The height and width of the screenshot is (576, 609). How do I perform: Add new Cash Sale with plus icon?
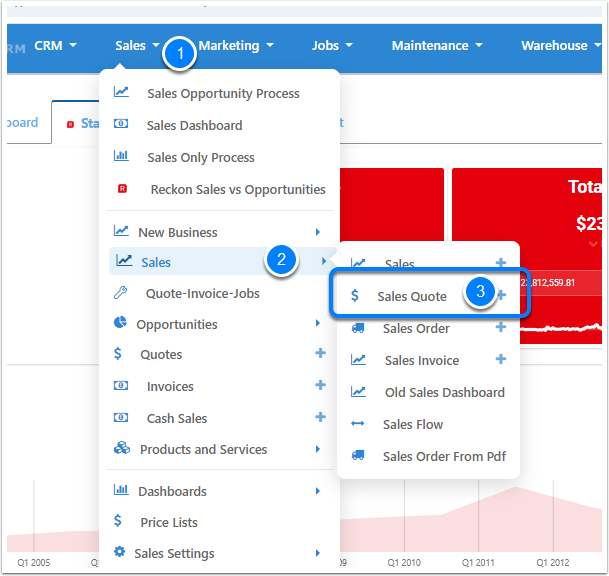click(x=320, y=417)
